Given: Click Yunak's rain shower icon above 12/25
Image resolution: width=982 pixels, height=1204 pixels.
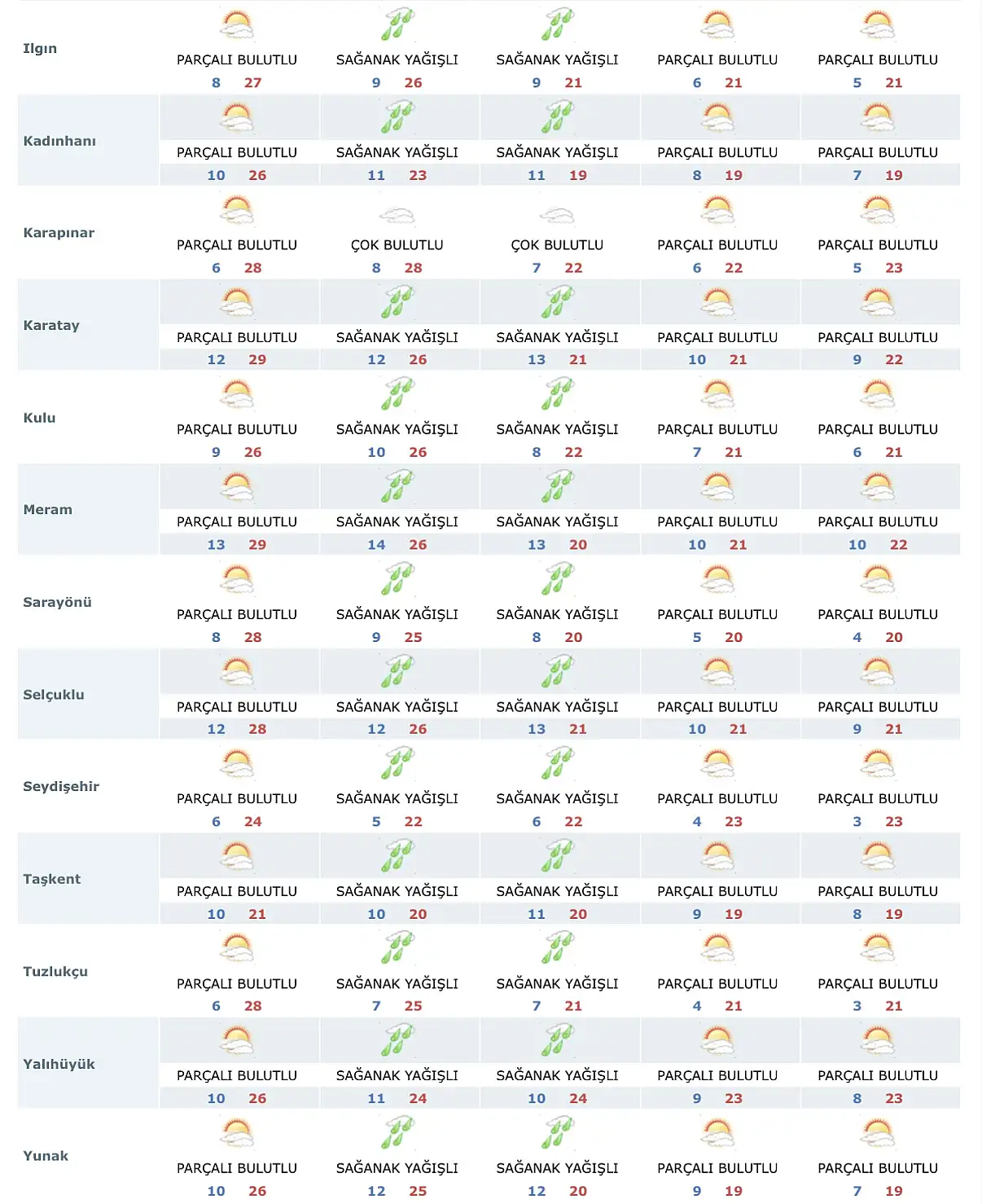Looking at the screenshot, I should [x=397, y=1133].
